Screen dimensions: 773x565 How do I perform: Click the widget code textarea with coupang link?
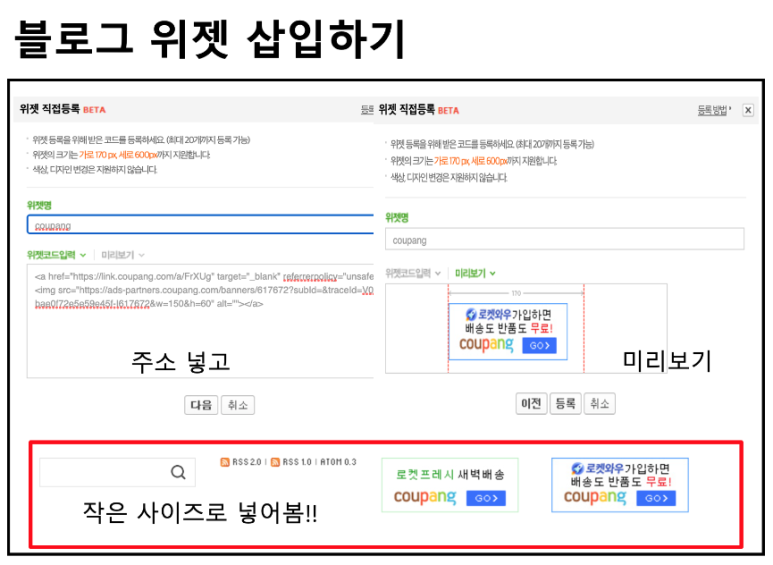point(200,321)
